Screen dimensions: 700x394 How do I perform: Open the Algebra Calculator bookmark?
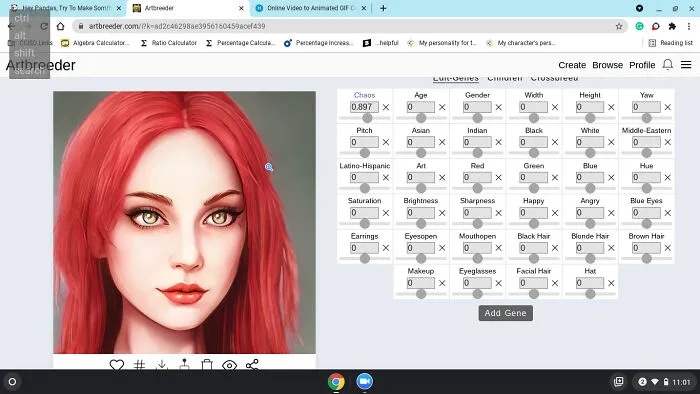96,43
